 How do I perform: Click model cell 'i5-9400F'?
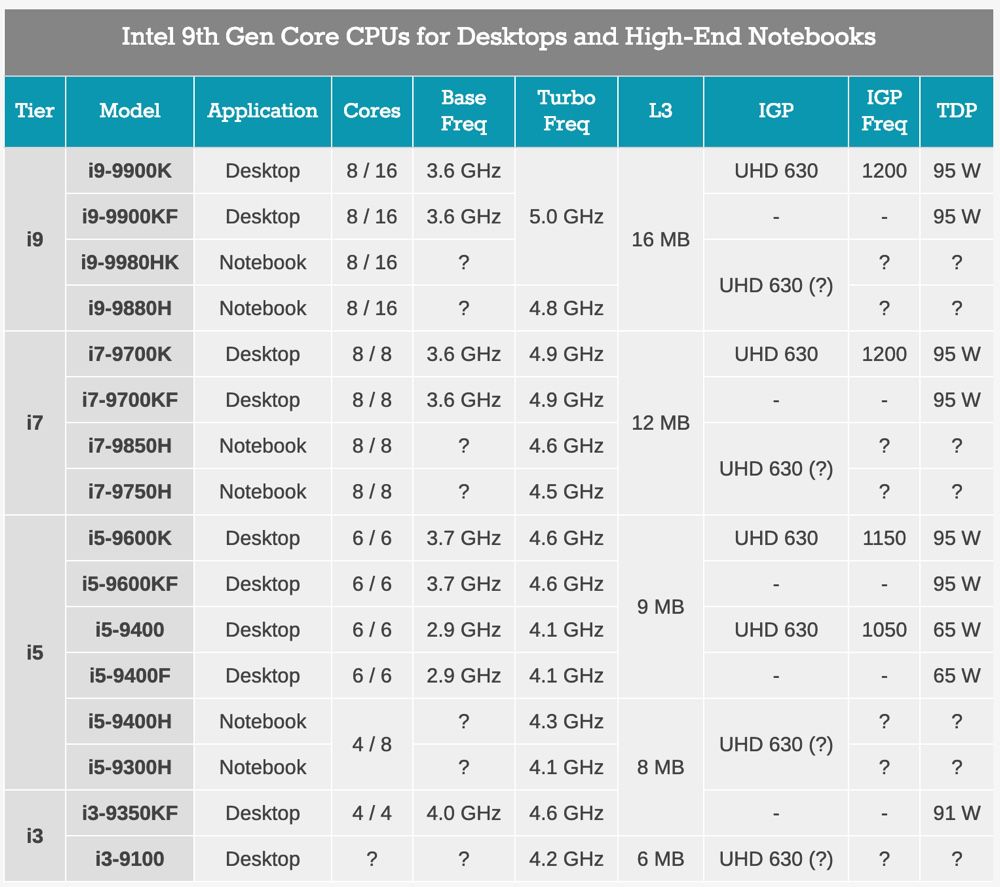click(130, 676)
